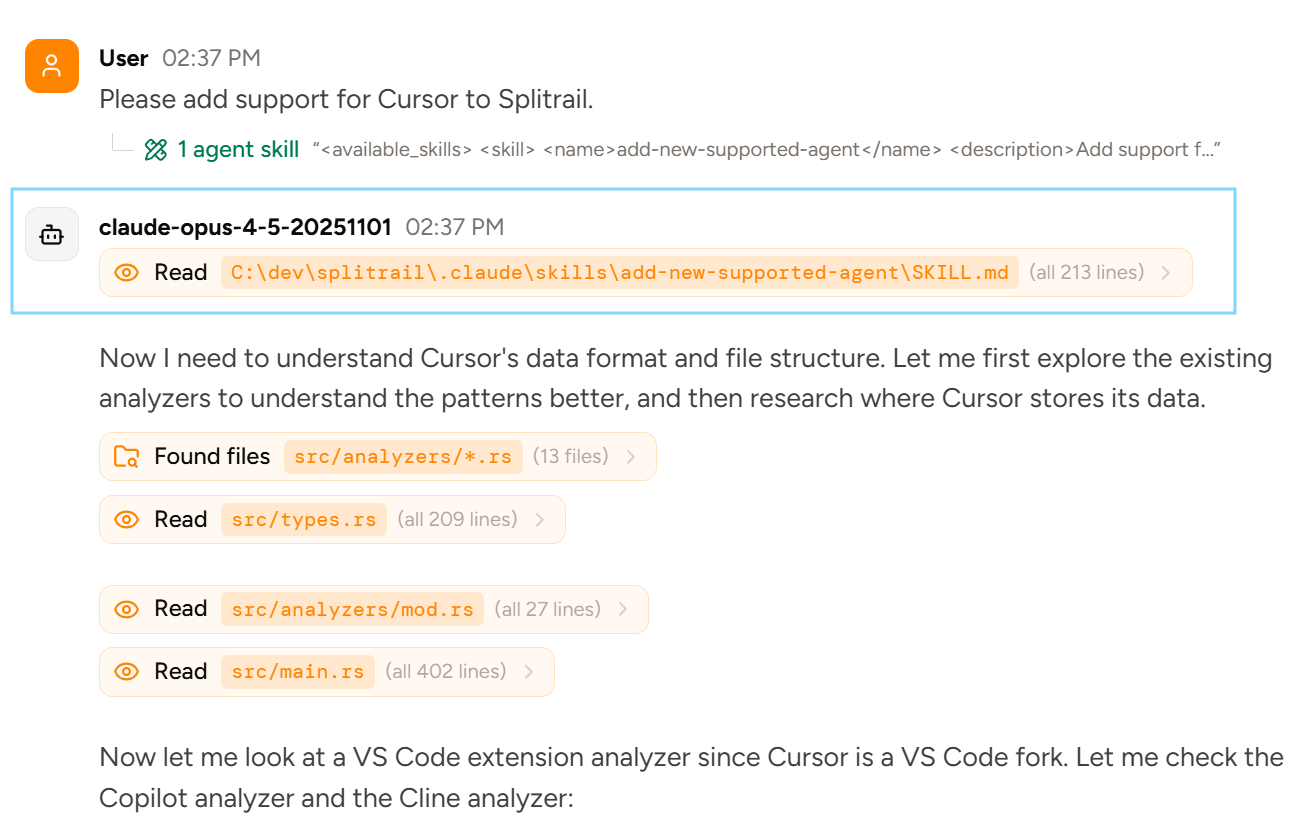Image resolution: width=1303 pixels, height=825 pixels.
Task: Click the available_skills preview text
Action: tap(766, 150)
